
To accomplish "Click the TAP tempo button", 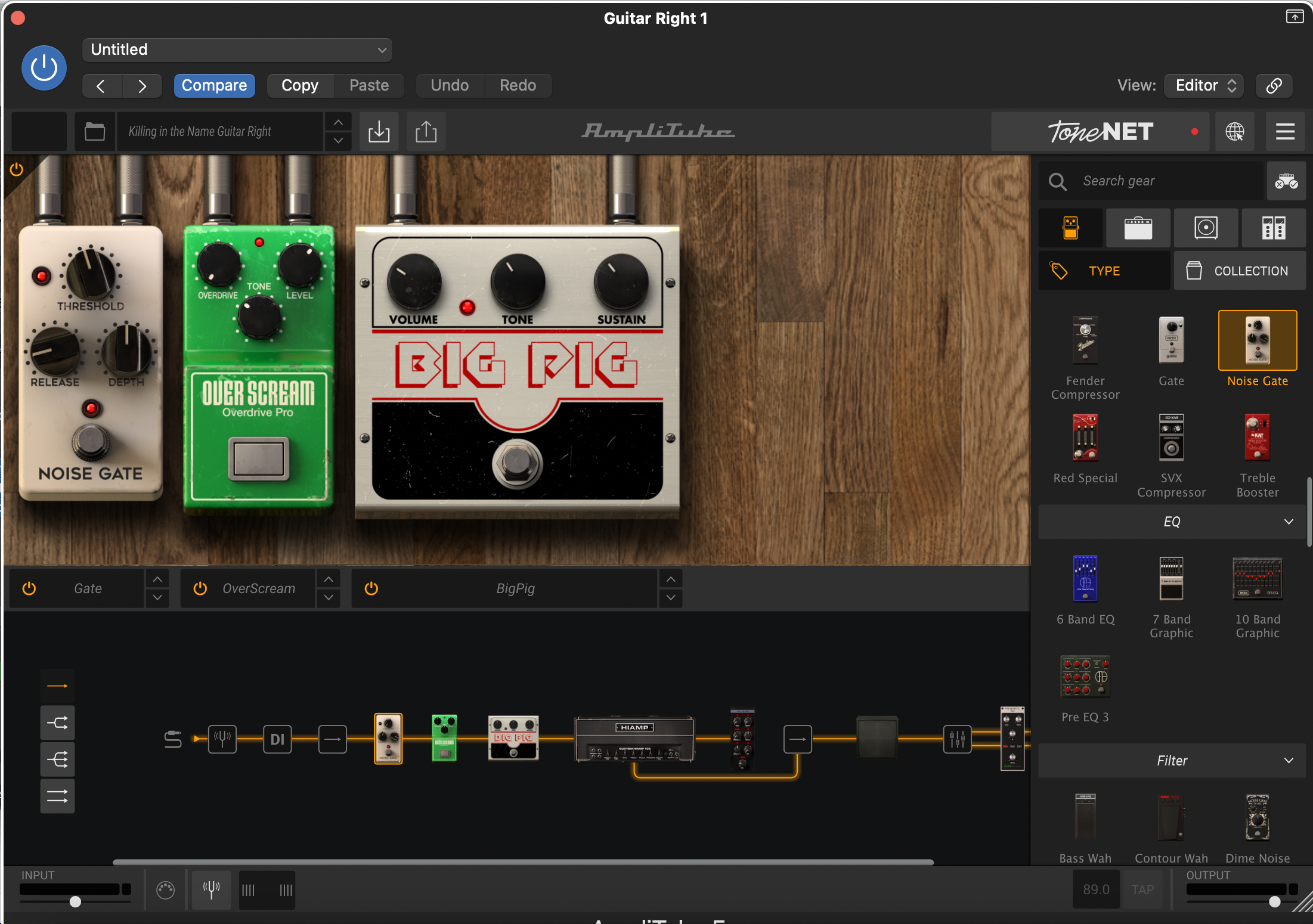I will pyautogui.click(x=1142, y=889).
